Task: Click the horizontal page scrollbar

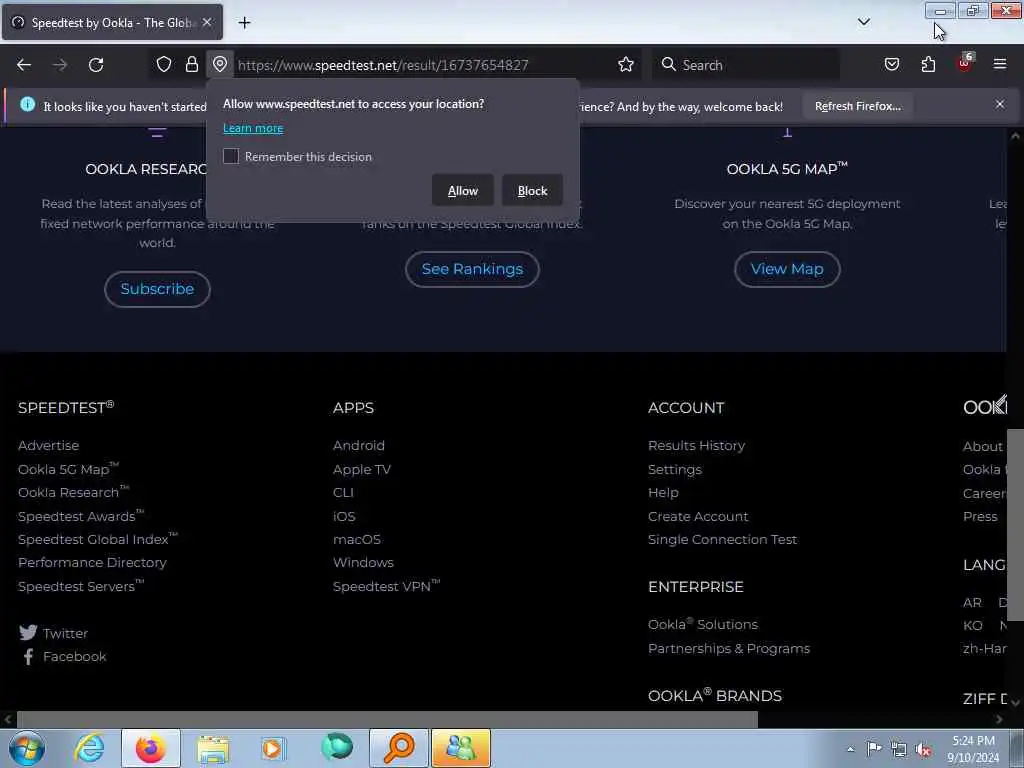Action: click(387, 719)
